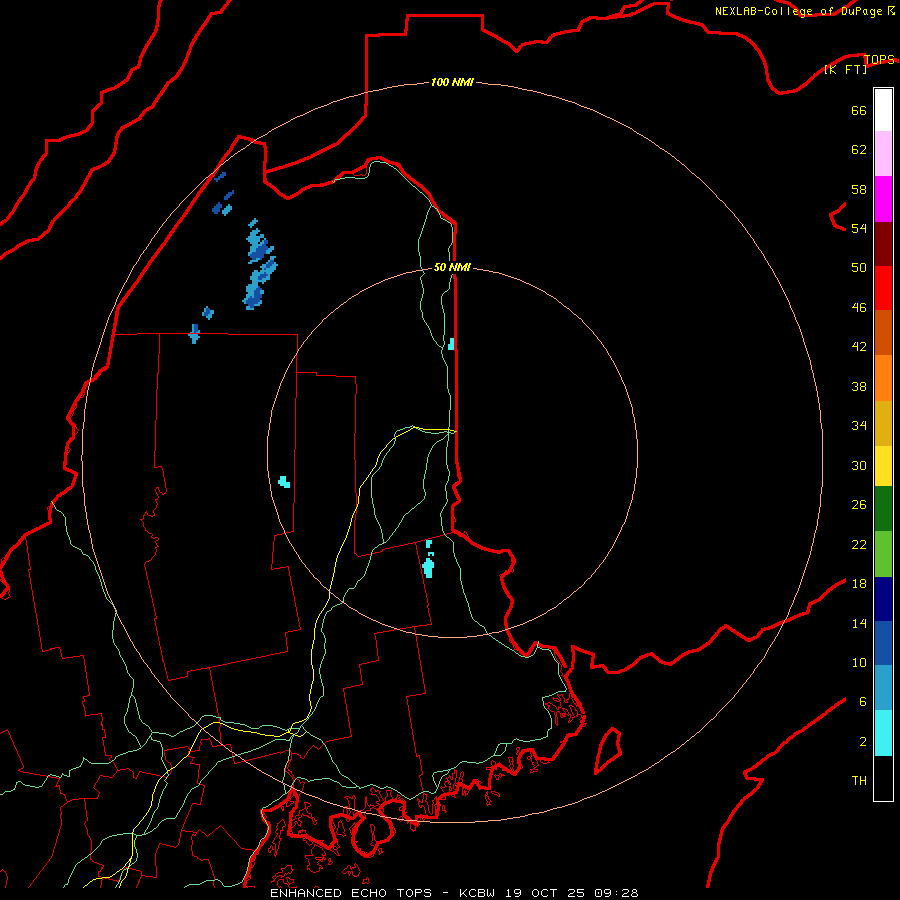
Task: Click the "ENHANCED ECHO TOPS" product title
Action: pyautogui.click(x=351, y=893)
